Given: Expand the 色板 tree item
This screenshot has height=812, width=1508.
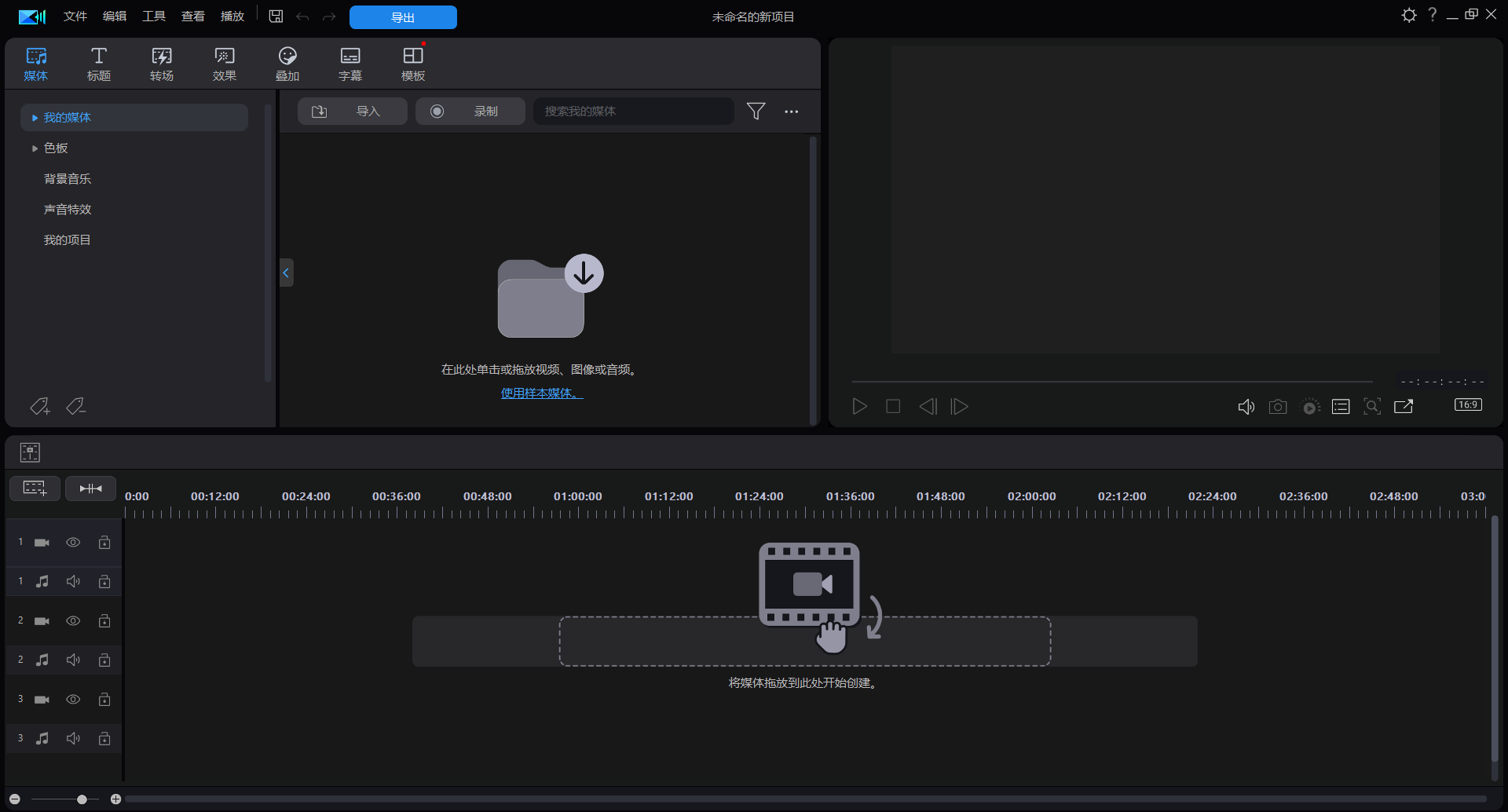Looking at the screenshot, I should point(35,148).
